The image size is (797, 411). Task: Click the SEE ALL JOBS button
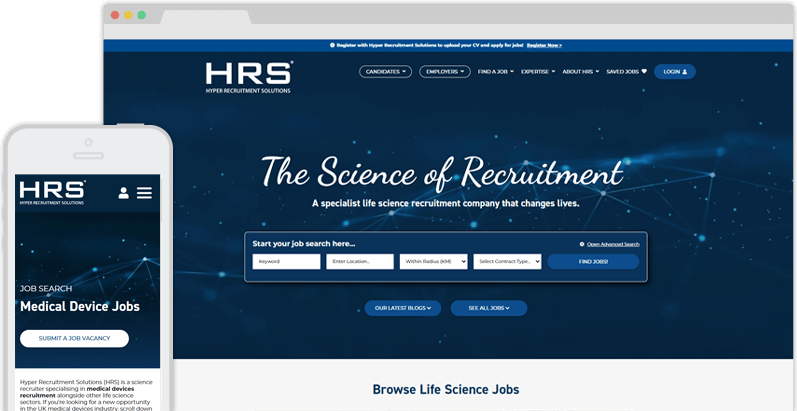488,308
